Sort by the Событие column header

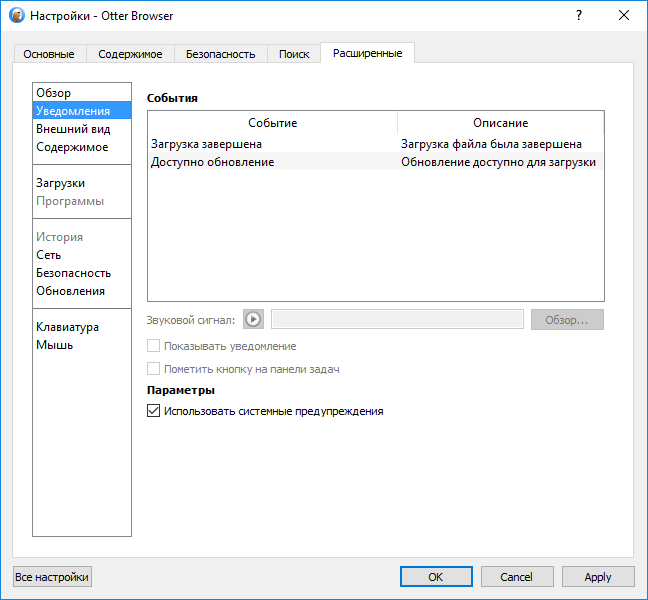(272, 123)
